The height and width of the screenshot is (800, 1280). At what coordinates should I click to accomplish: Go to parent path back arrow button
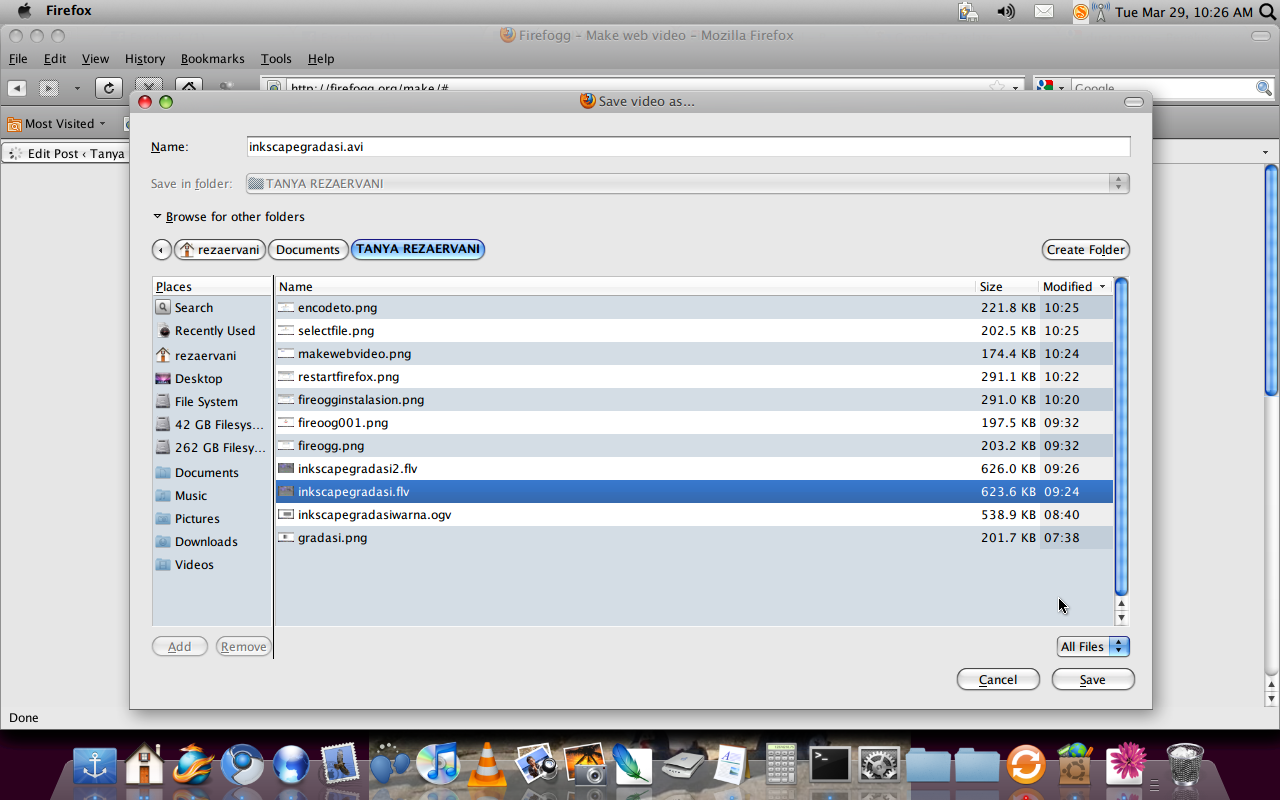pos(162,250)
